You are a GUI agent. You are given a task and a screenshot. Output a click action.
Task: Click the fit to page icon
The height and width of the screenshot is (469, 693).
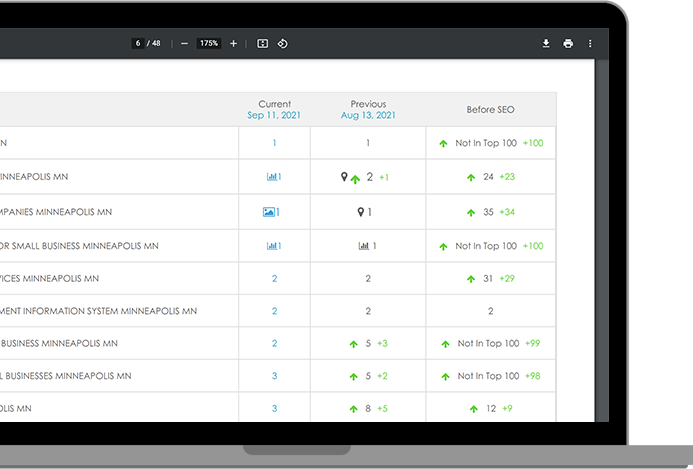click(x=262, y=44)
